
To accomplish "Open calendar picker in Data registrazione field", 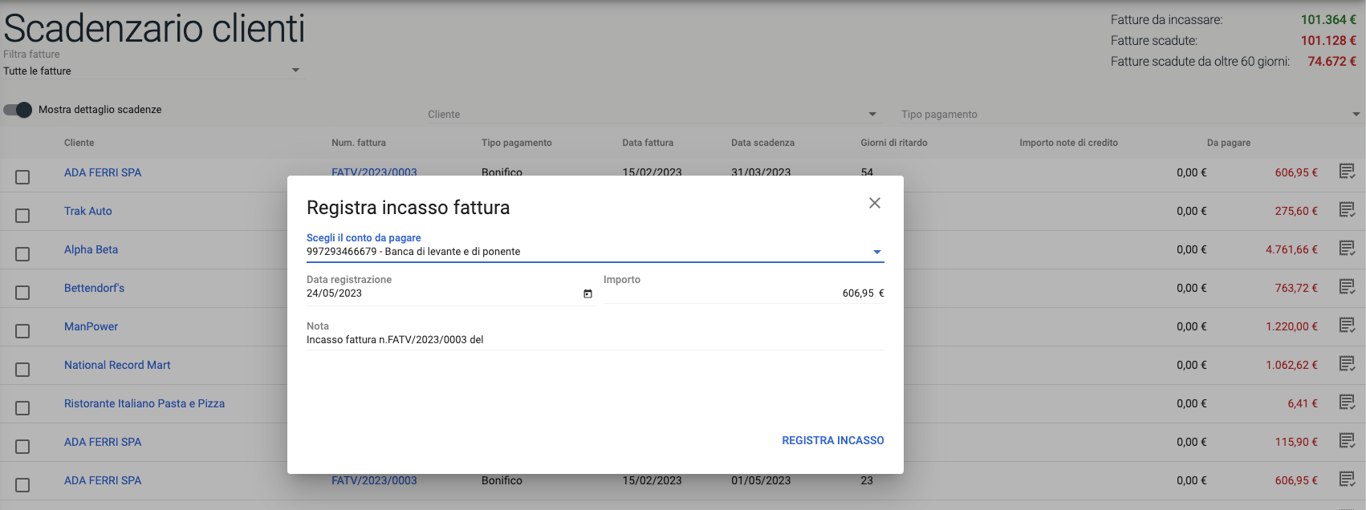I will (588, 294).
